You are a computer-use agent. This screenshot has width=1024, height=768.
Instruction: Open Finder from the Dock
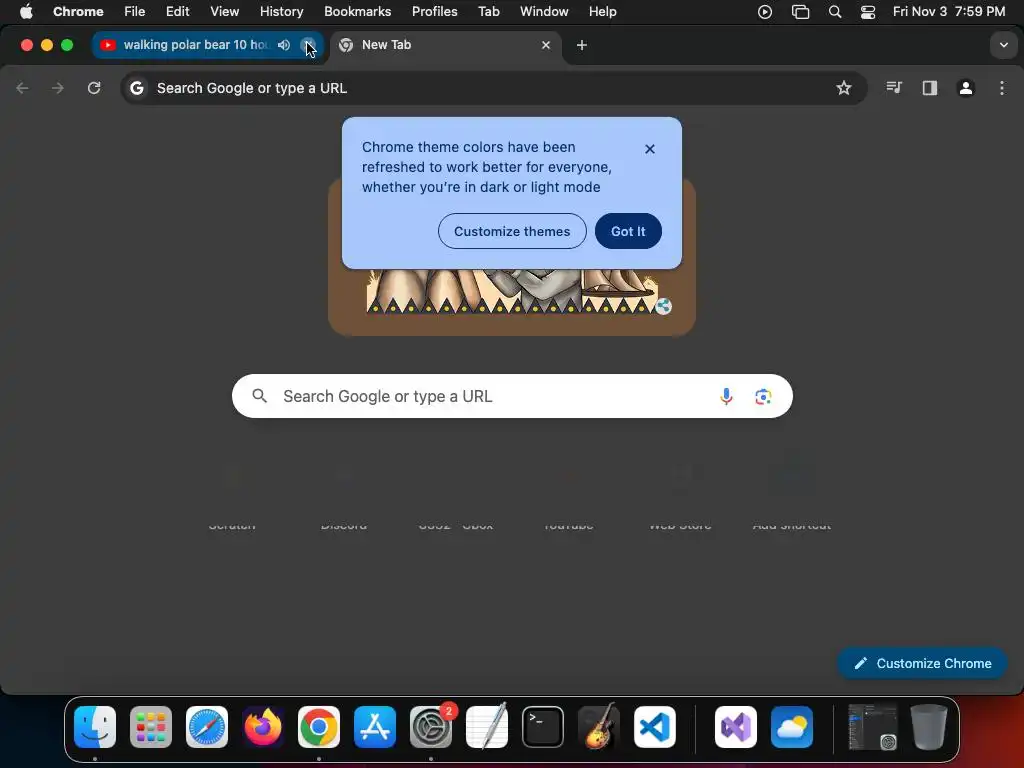tap(95, 727)
